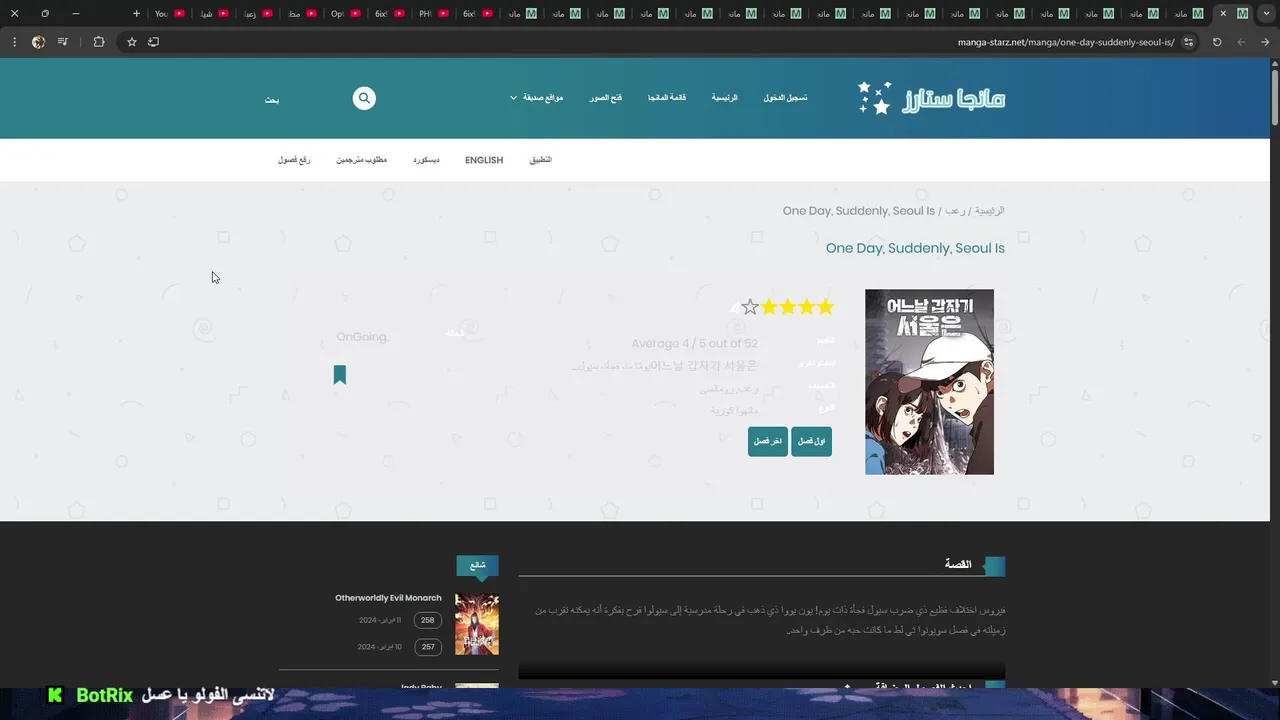
Task: Open فتح الصور menu item
Action: pos(606,98)
